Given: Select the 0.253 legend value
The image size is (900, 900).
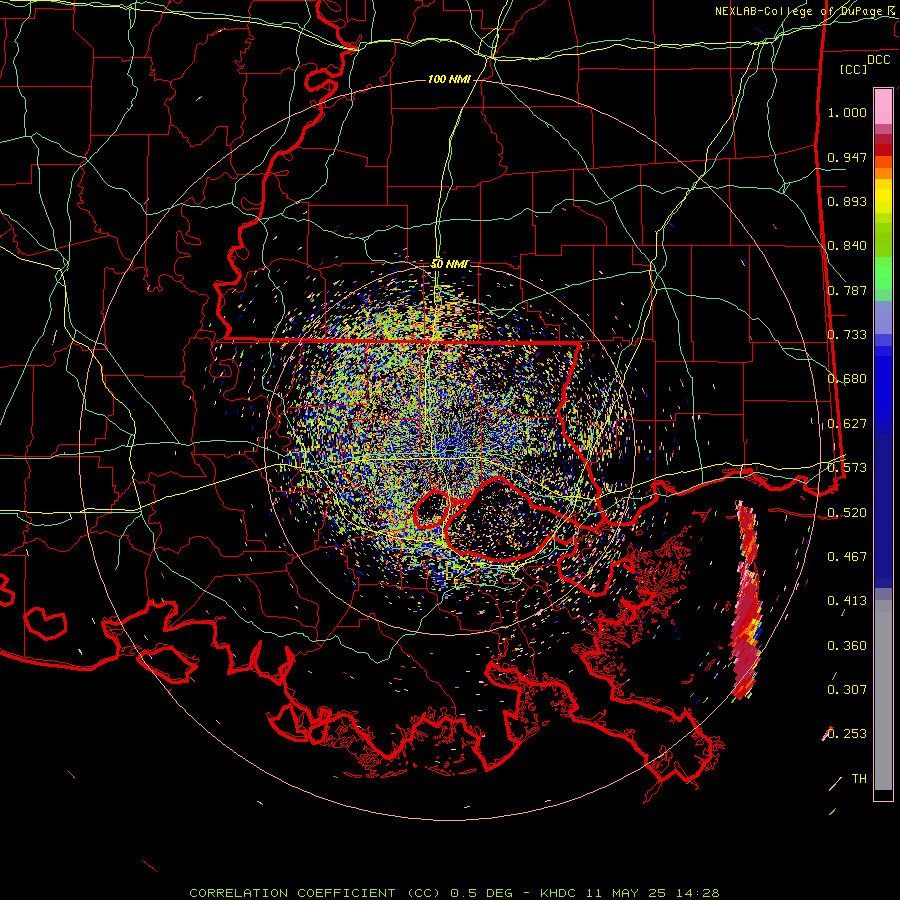Looking at the screenshot, I should [847, 734].
